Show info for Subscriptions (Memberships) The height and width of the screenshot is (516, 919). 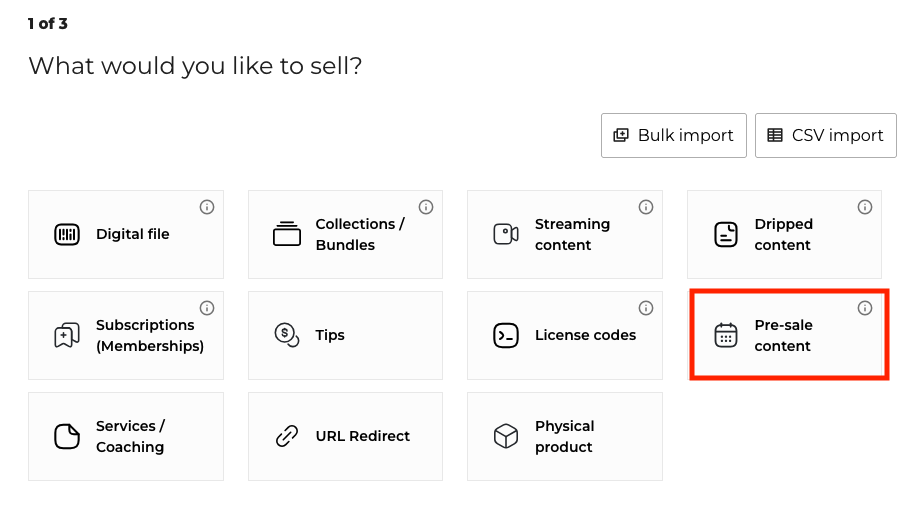tap(207, 308)
